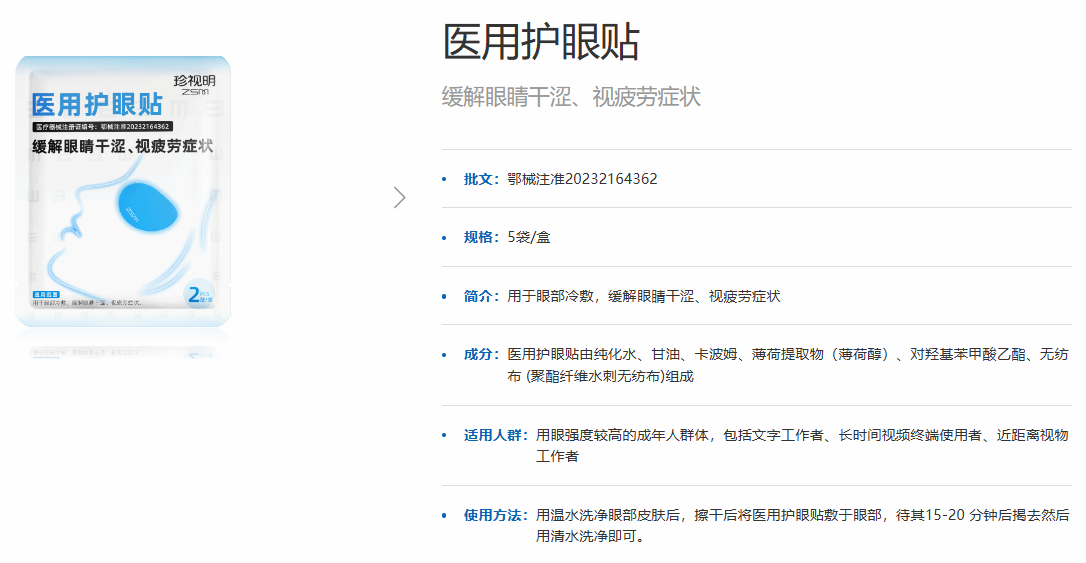The height and width of the screenshot is (563, 1086).
Task: Click the blue eye patch graphic on package
Action: pyautogui.click(x=149, y=204)
